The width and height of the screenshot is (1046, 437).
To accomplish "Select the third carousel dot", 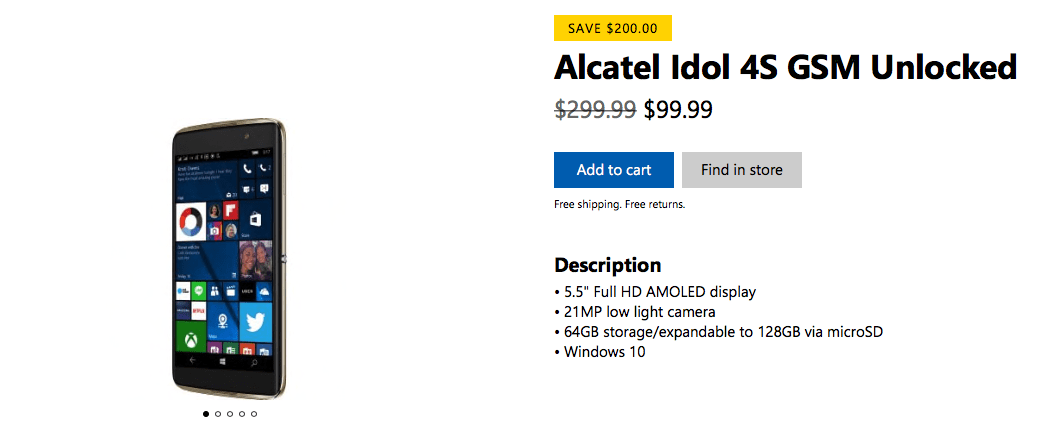I will click(x=230, y=413).
